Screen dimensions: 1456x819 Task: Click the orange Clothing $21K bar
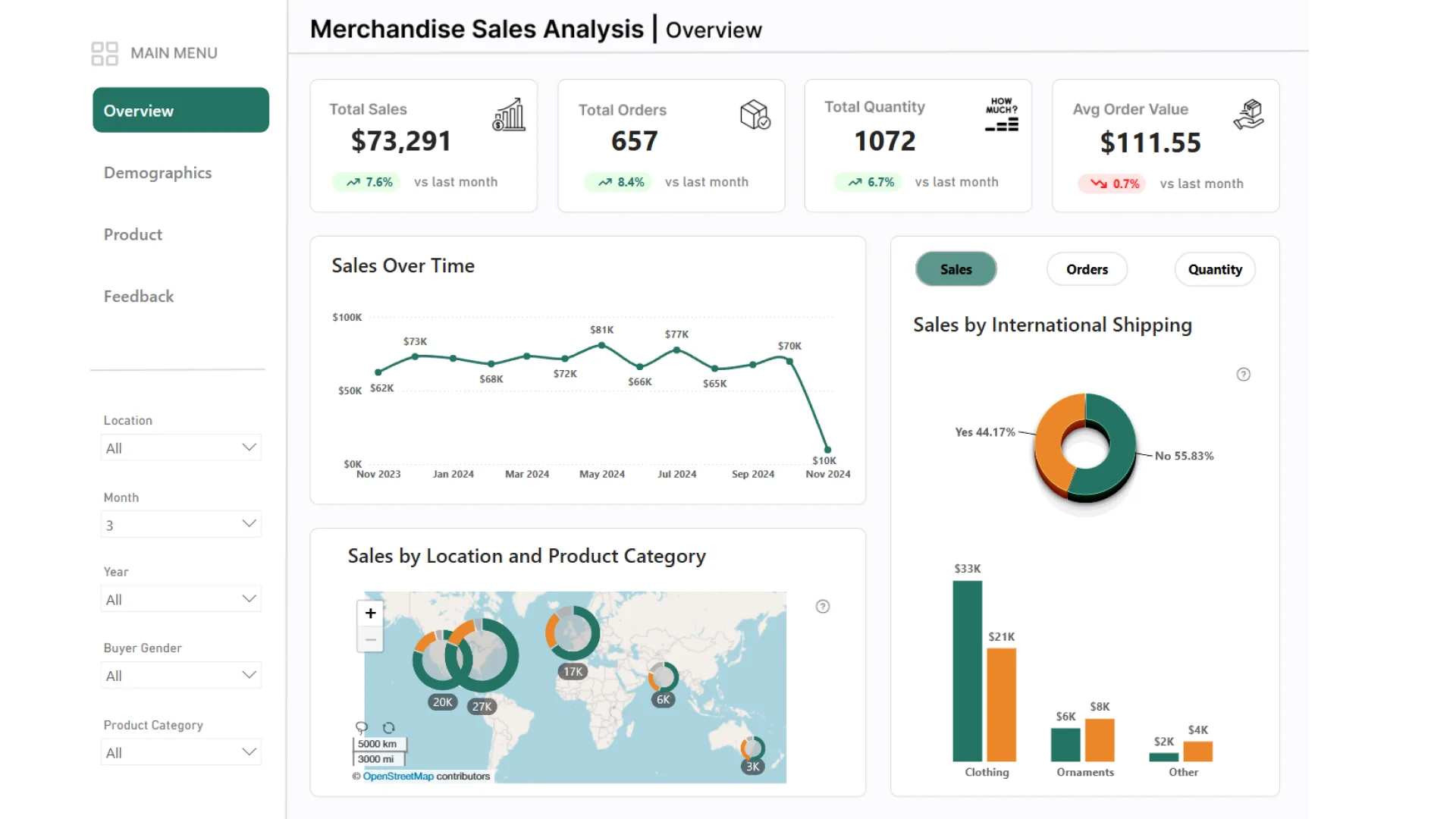click(x=1001, y=704)
